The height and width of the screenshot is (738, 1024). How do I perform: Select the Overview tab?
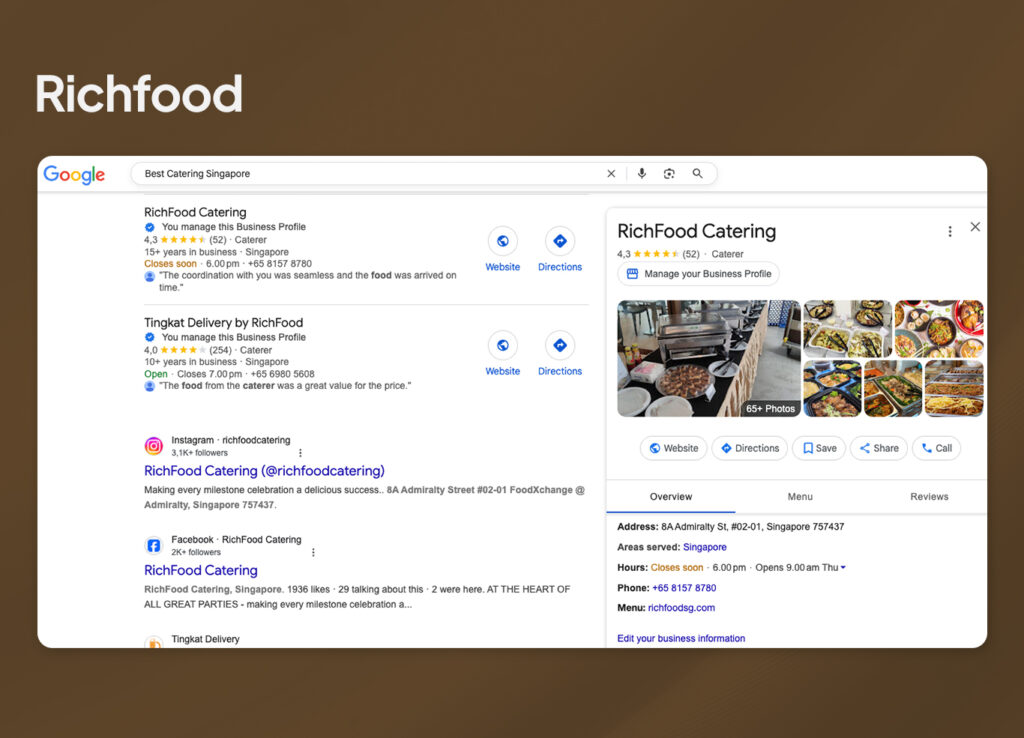pyautogui.click(x=670, y=497)
